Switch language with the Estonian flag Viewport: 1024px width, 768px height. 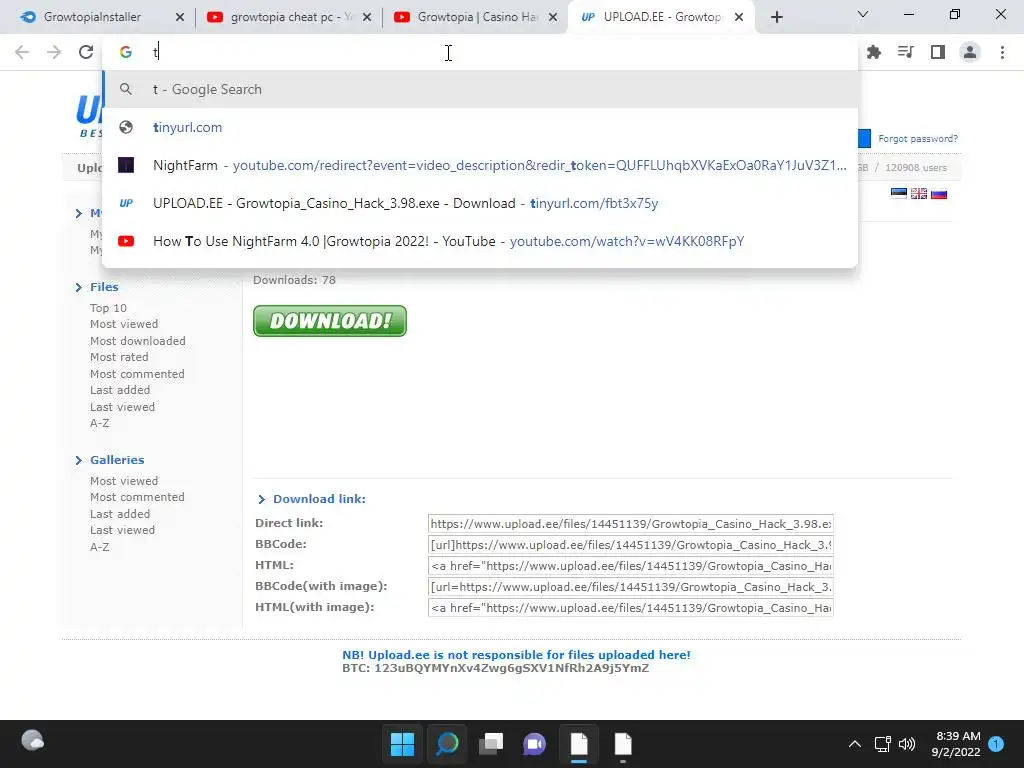pos(899,193)
